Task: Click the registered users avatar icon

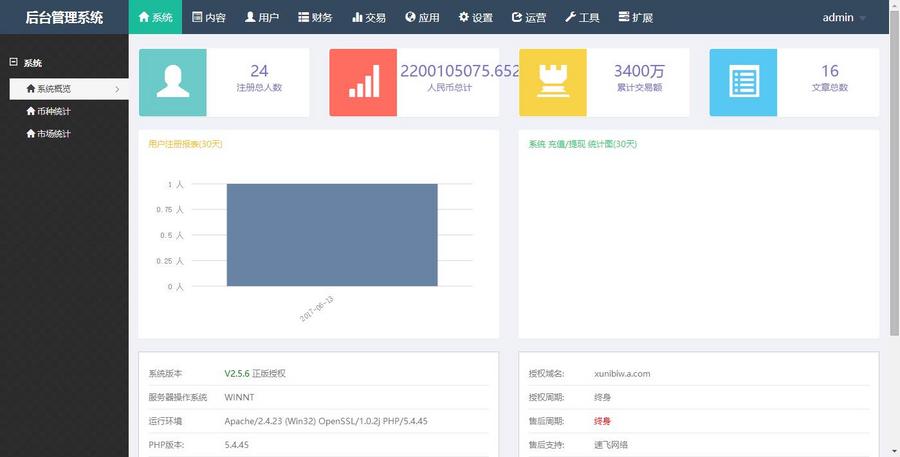Action: pos(173,82)
